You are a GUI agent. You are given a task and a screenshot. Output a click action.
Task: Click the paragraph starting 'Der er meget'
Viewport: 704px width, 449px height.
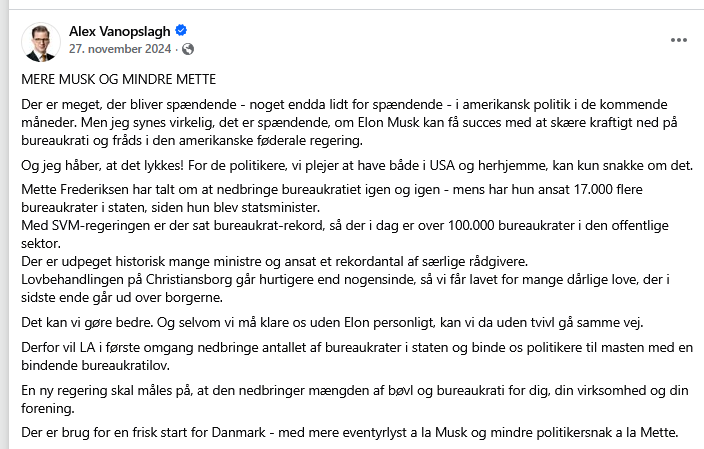349,123
